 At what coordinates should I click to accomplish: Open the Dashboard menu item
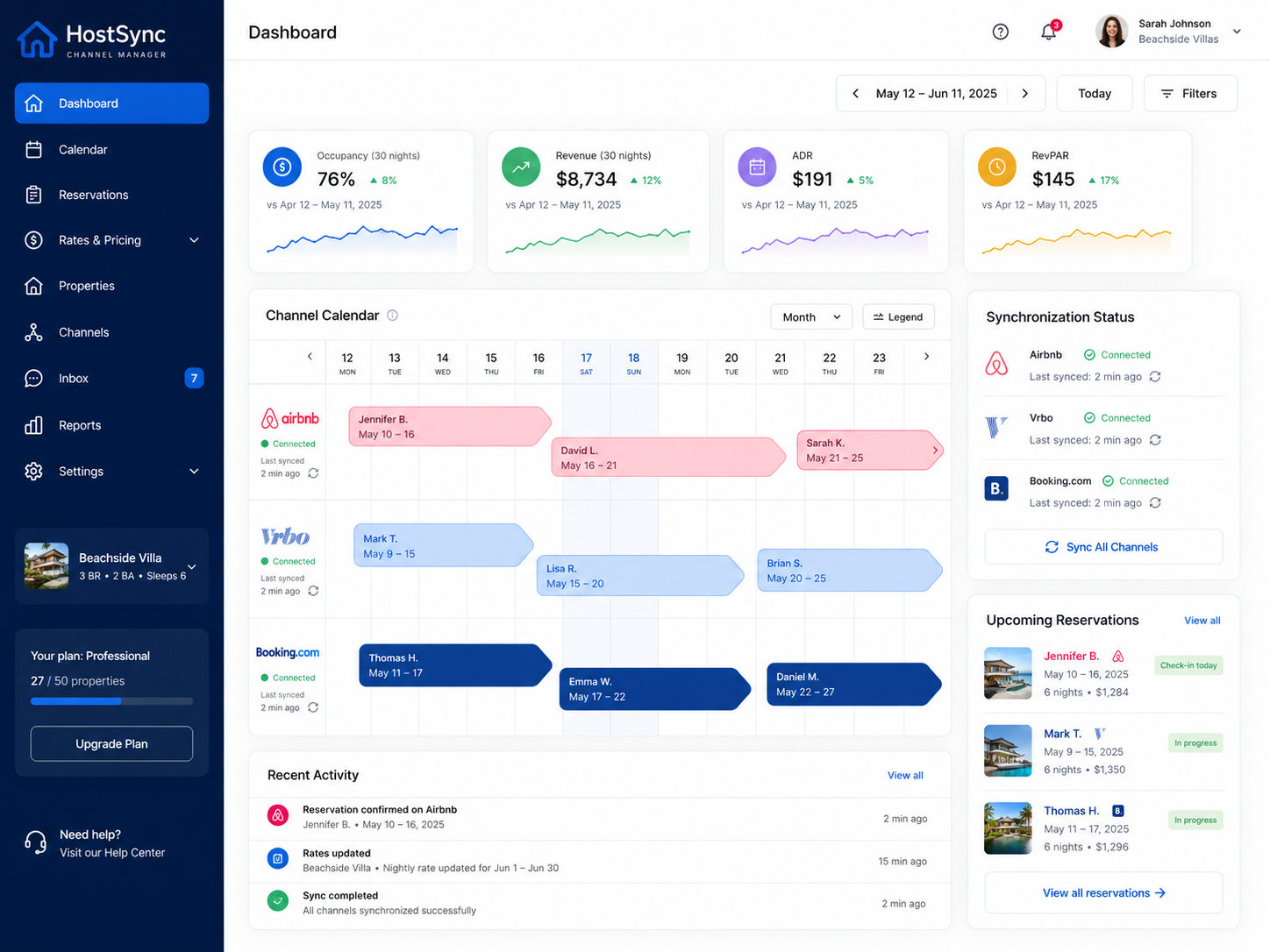pos(111,103)
